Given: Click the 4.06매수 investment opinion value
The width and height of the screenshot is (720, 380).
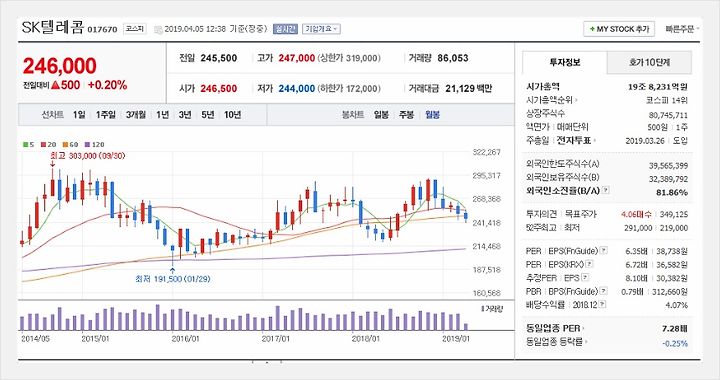Looking at the screenshot, I should coord(636,214).
